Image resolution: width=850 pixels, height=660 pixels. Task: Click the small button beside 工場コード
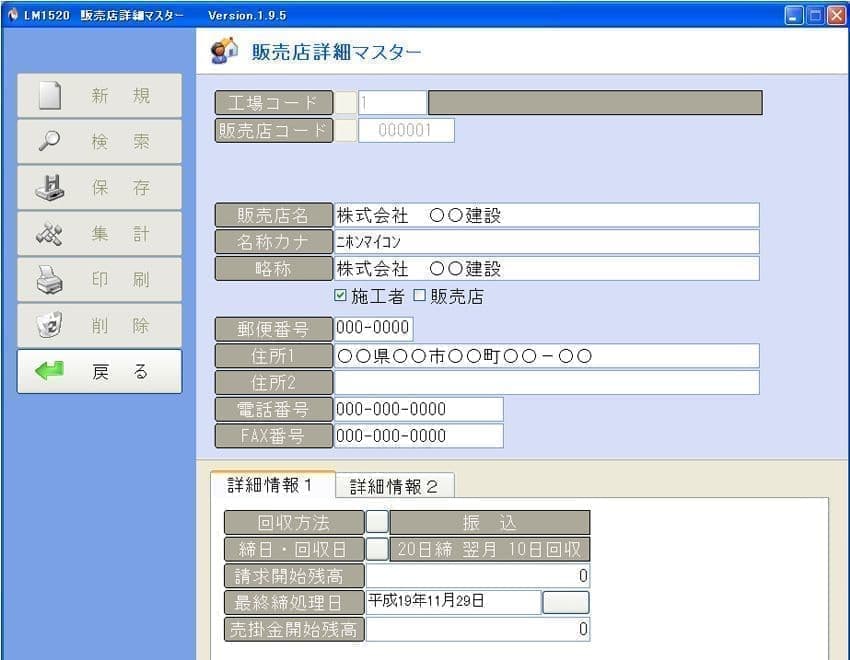[x=345, y=103]
